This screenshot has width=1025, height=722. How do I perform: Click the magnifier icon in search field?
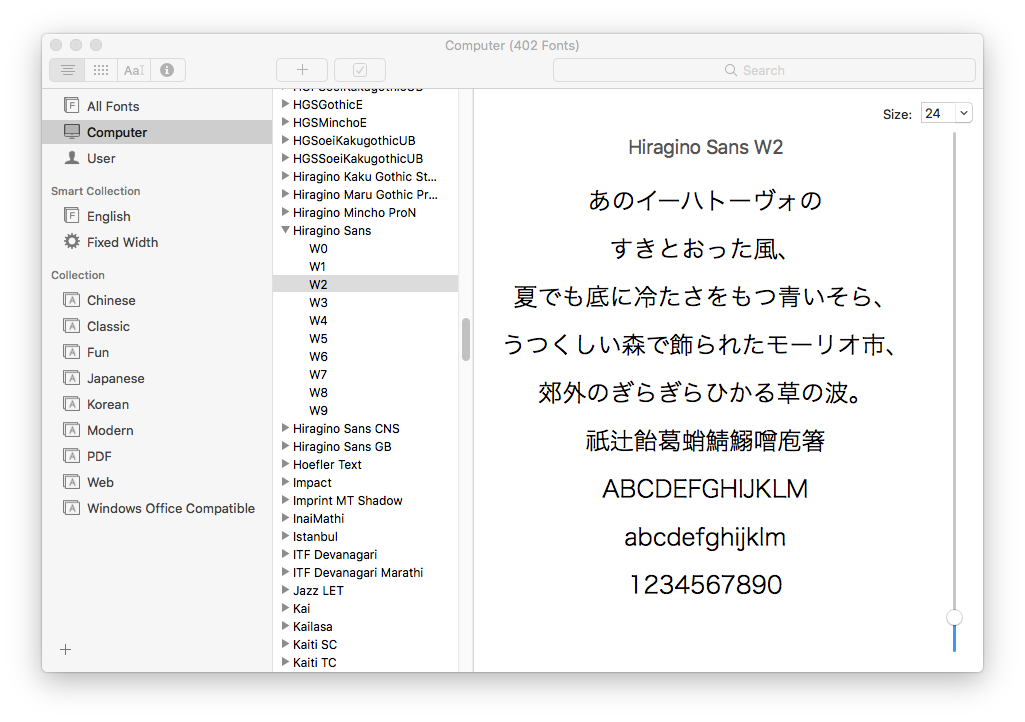coord(731,70)
